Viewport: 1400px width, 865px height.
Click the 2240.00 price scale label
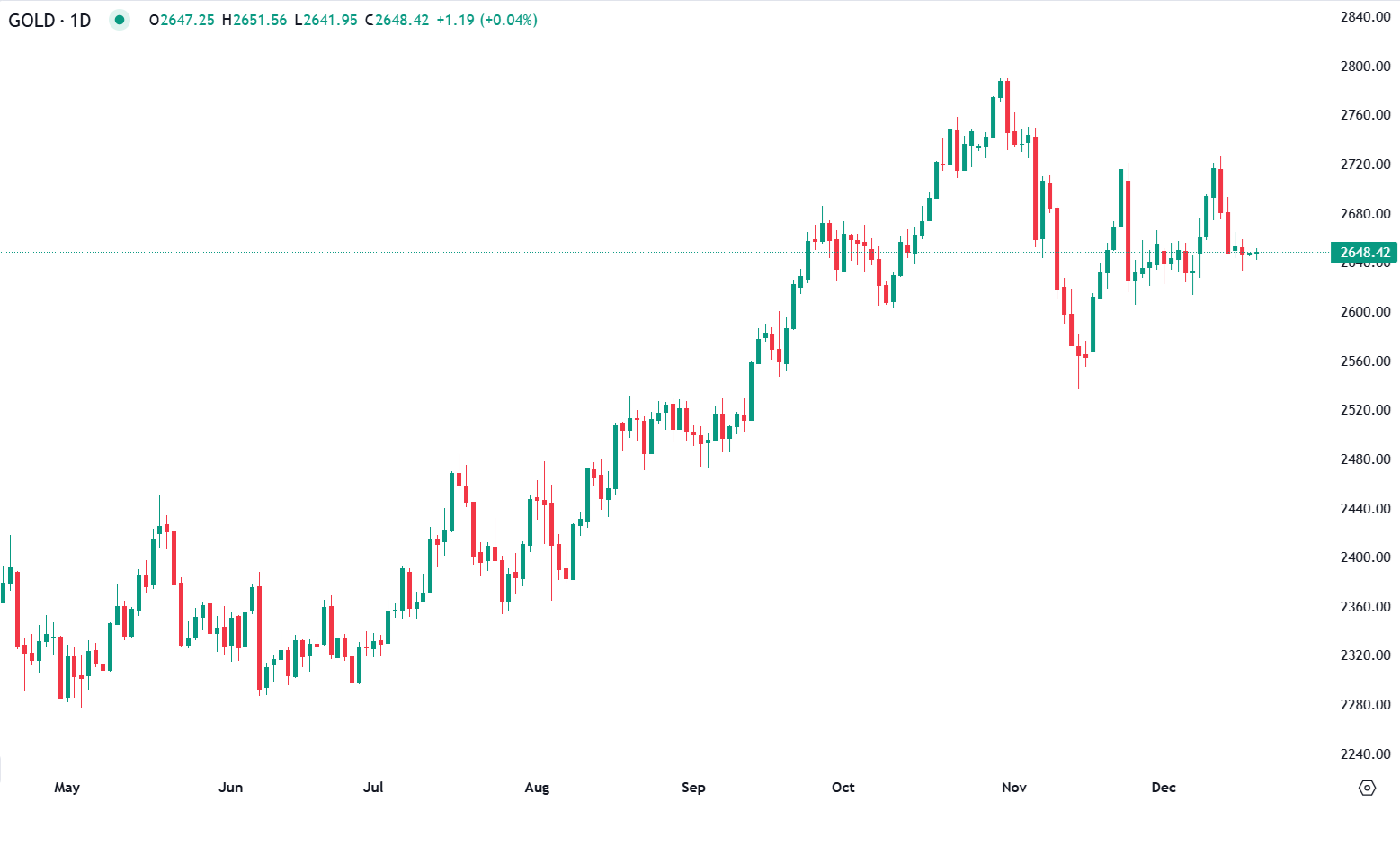pyautogui.click(x=1365, y=754)
